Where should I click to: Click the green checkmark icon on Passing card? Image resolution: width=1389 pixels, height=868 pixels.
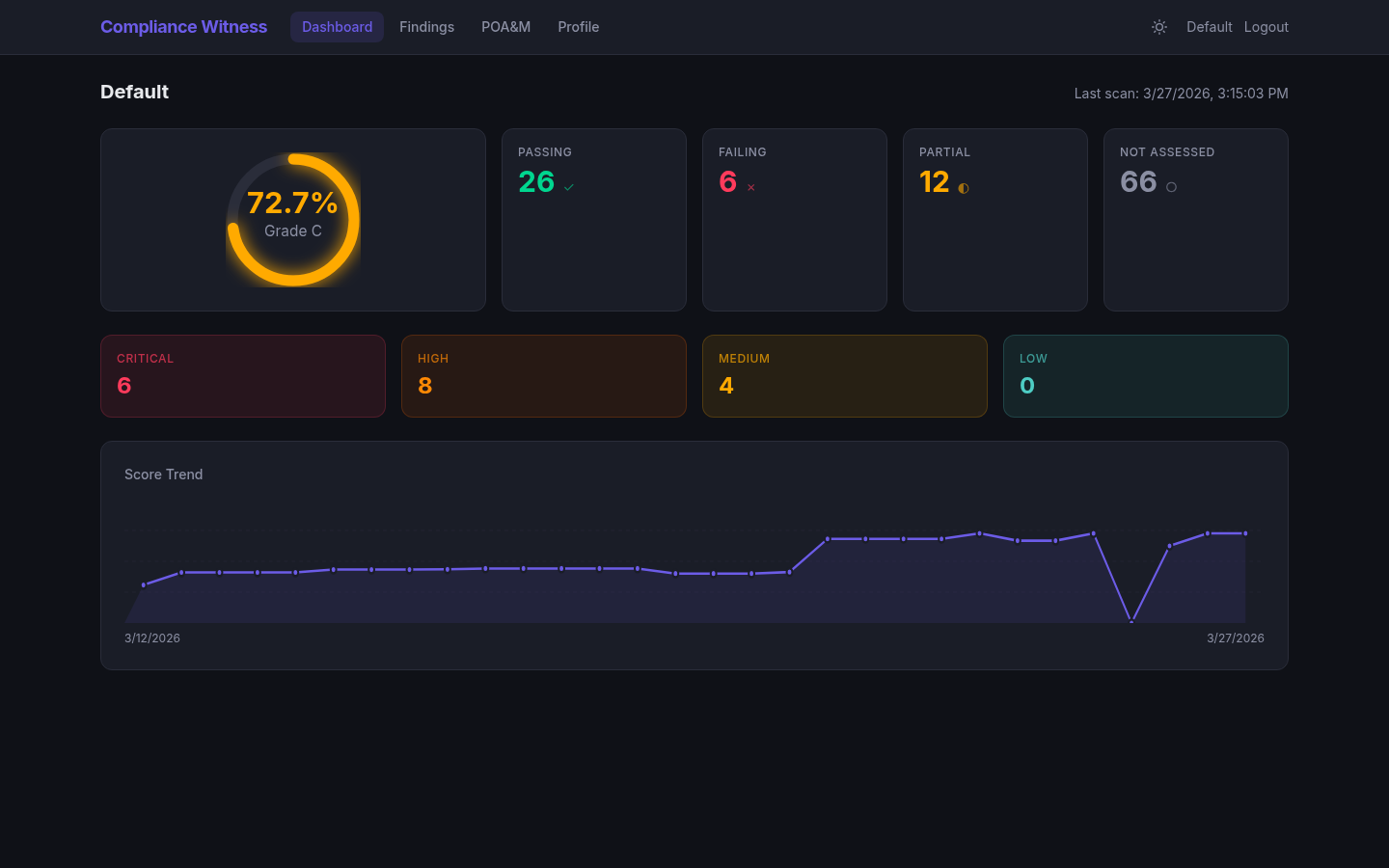568,186
